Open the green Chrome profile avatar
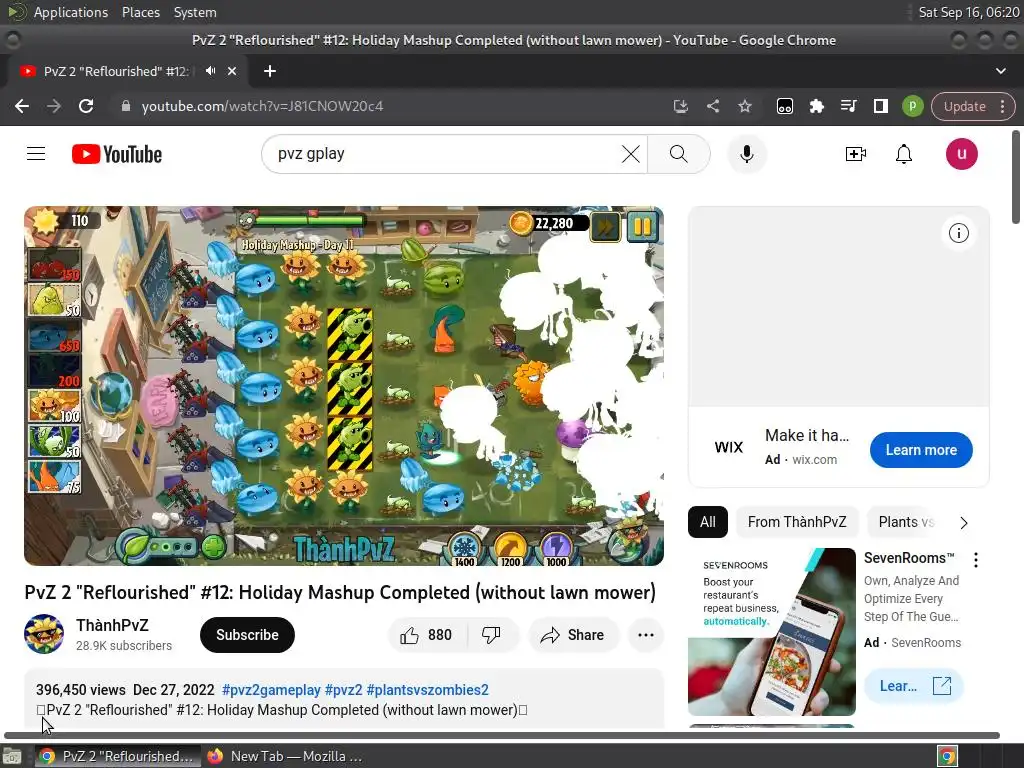This screenshot has height=768, width=1024. tap(912, 106)
